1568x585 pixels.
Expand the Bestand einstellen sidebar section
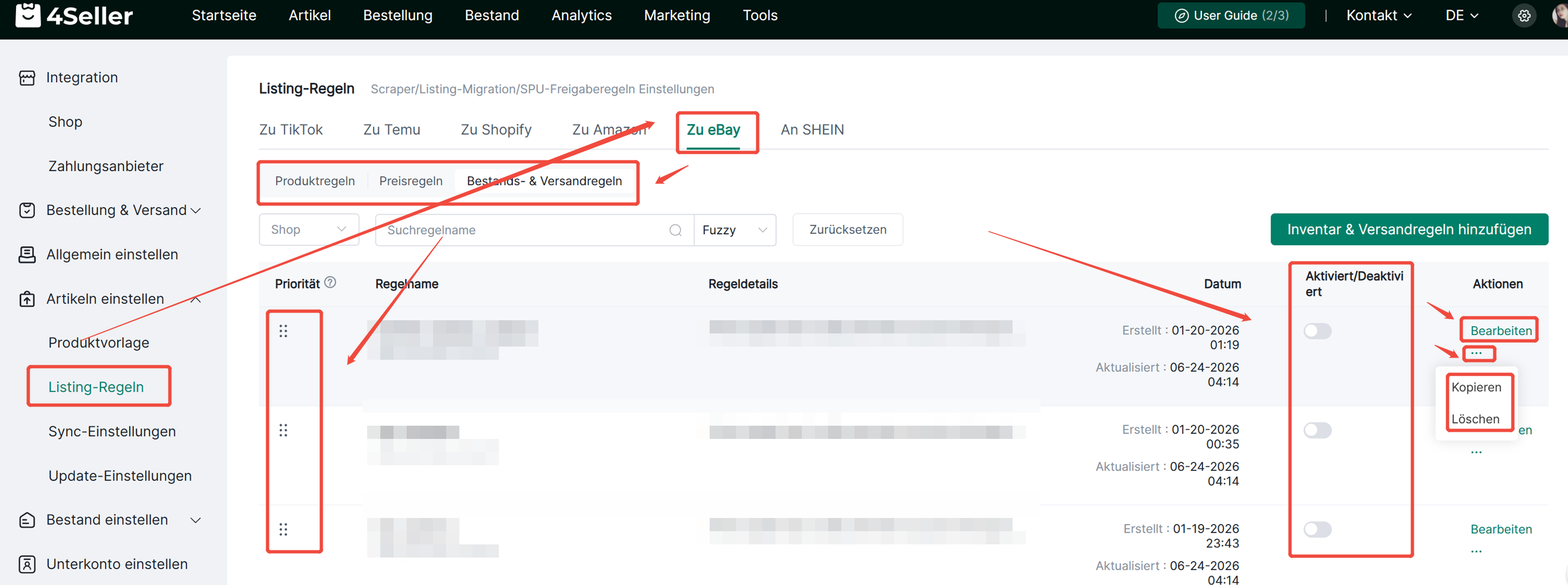coord(195,520)
